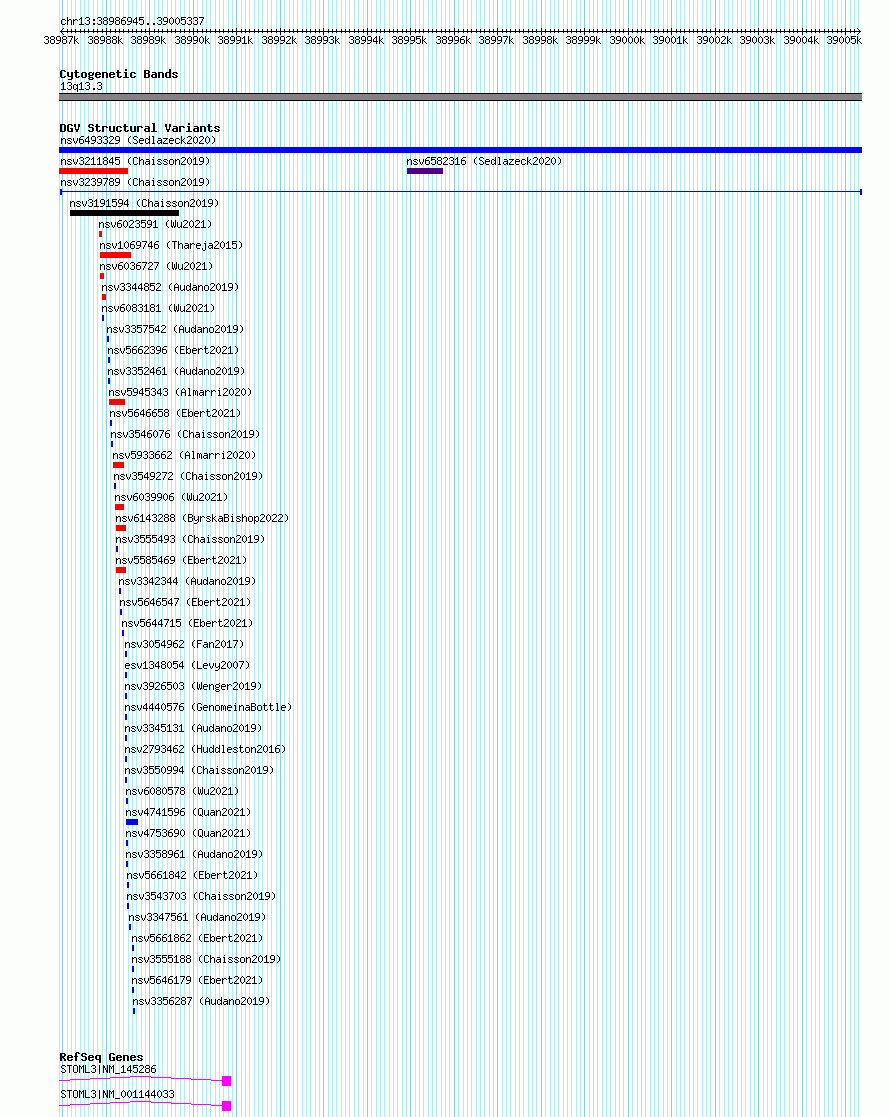Open variant nsv4440576 (GenomeinaBottle)
The height and width of the screenshot is (1117, 890).
pos(209,708)
